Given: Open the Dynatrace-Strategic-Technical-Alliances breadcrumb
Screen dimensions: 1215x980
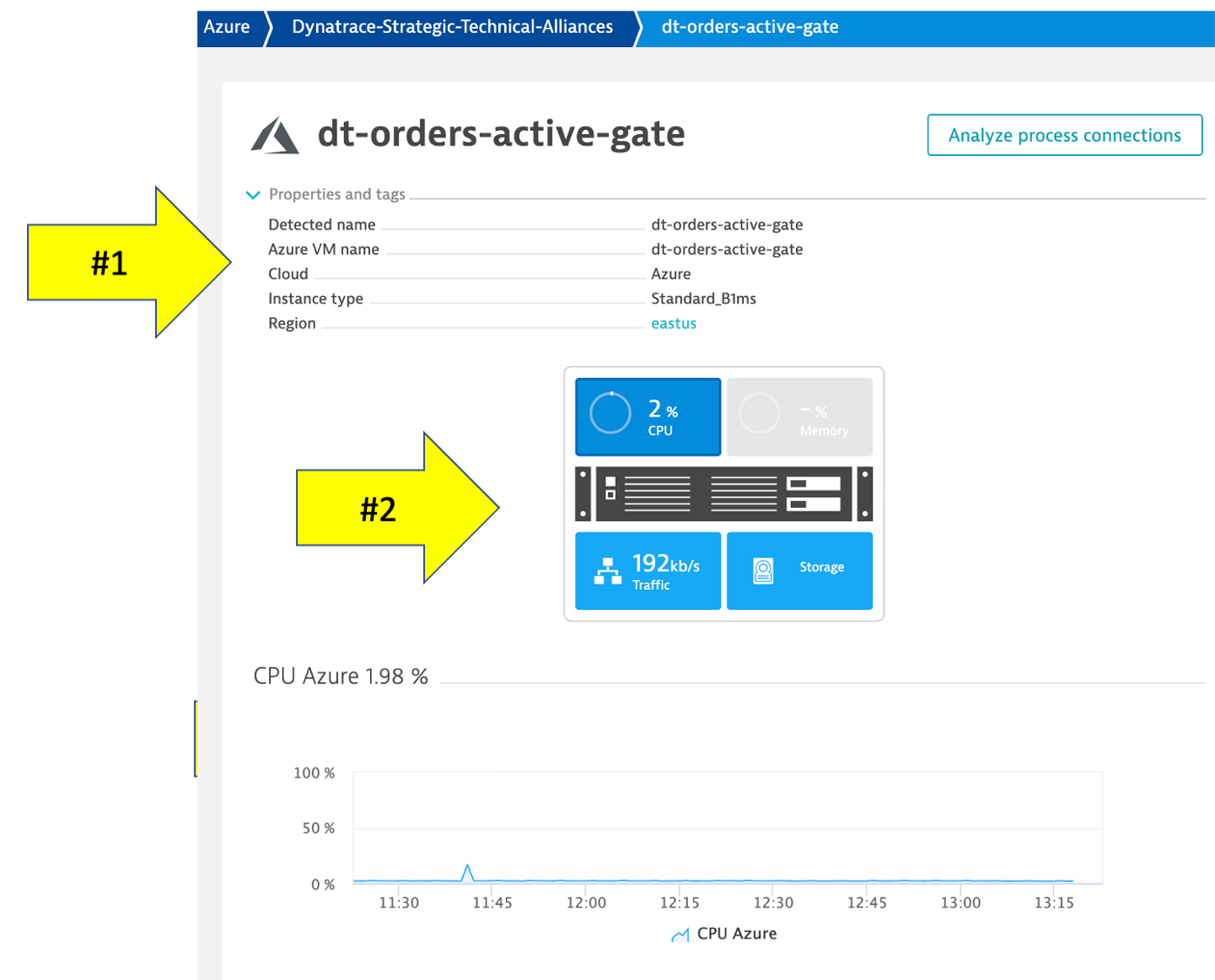Looking at the screenshot, I should point(452,27).
